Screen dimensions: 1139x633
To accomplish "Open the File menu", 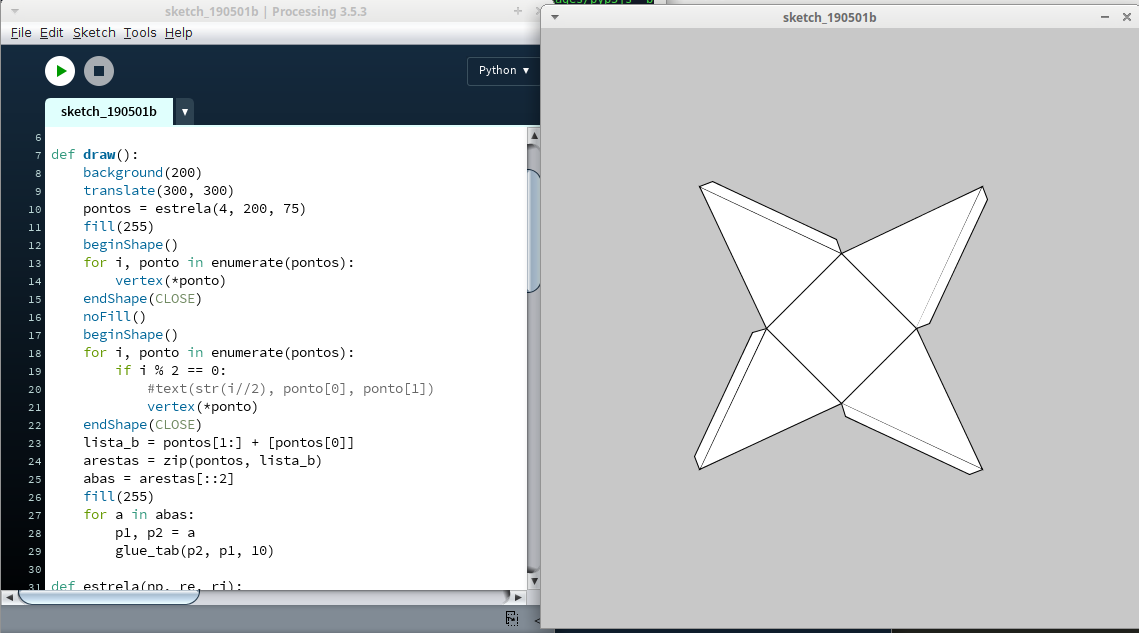I will pyautogui.click(x=21, y=33).
